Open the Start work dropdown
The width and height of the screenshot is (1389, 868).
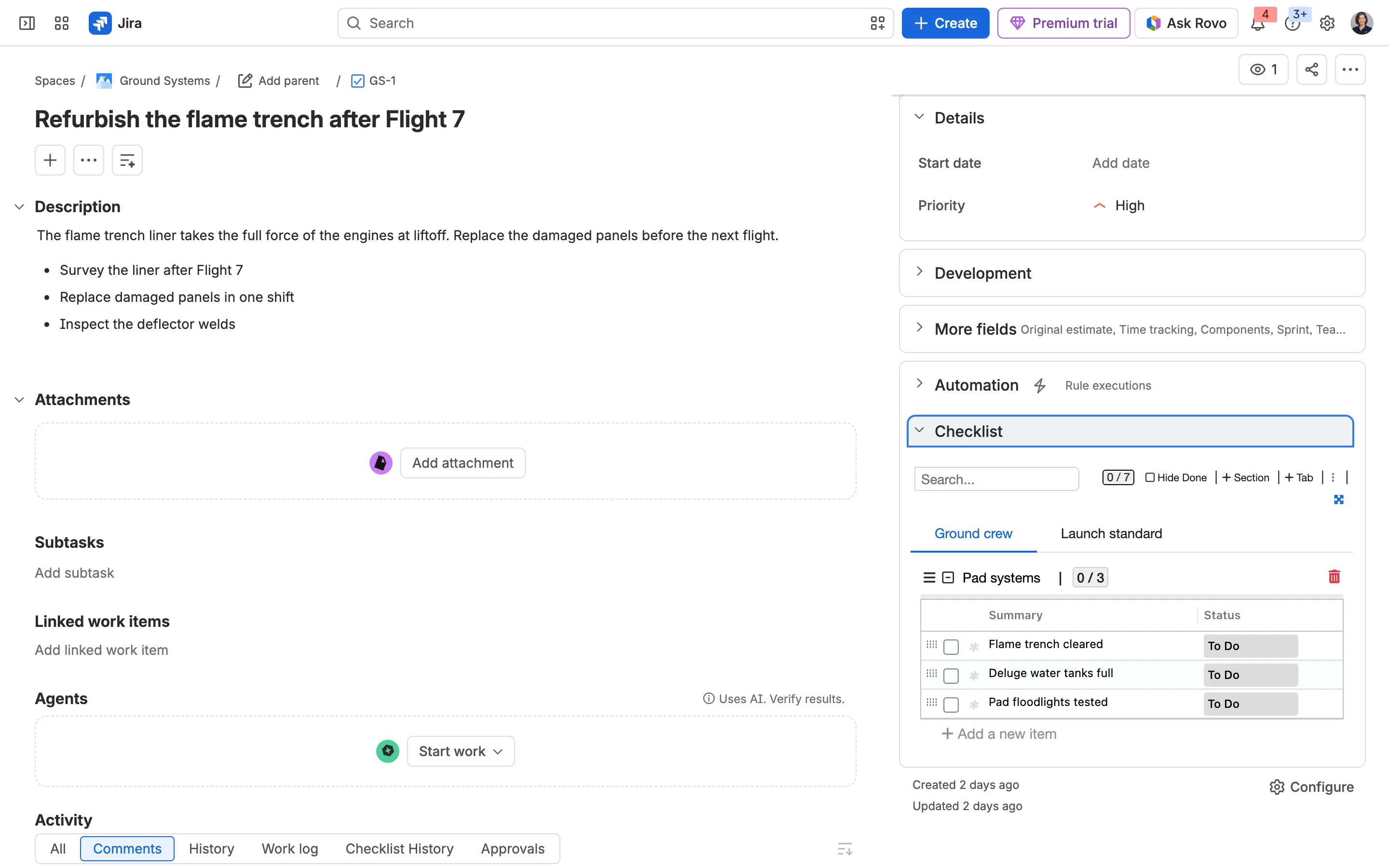tap(461, 751)
